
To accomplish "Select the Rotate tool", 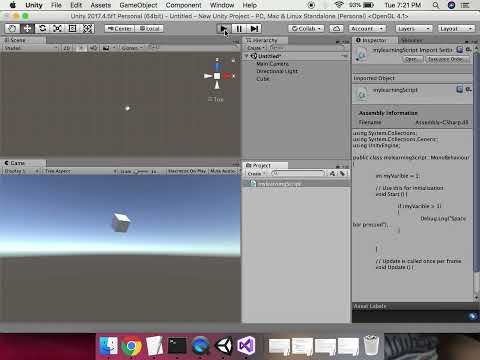I will click(x=42, y=29).
